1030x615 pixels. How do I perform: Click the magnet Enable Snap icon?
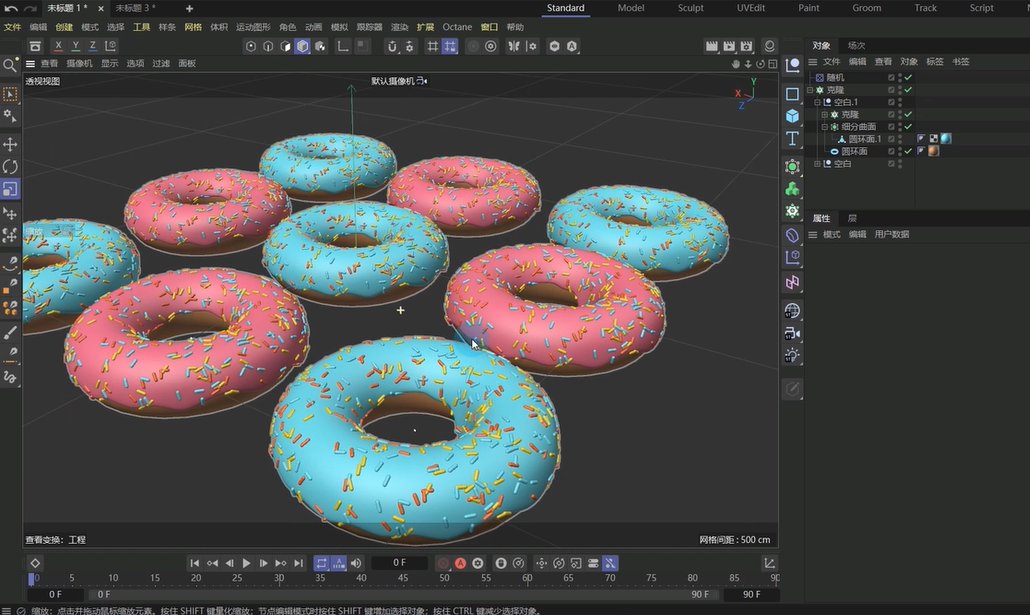(392, 46)
